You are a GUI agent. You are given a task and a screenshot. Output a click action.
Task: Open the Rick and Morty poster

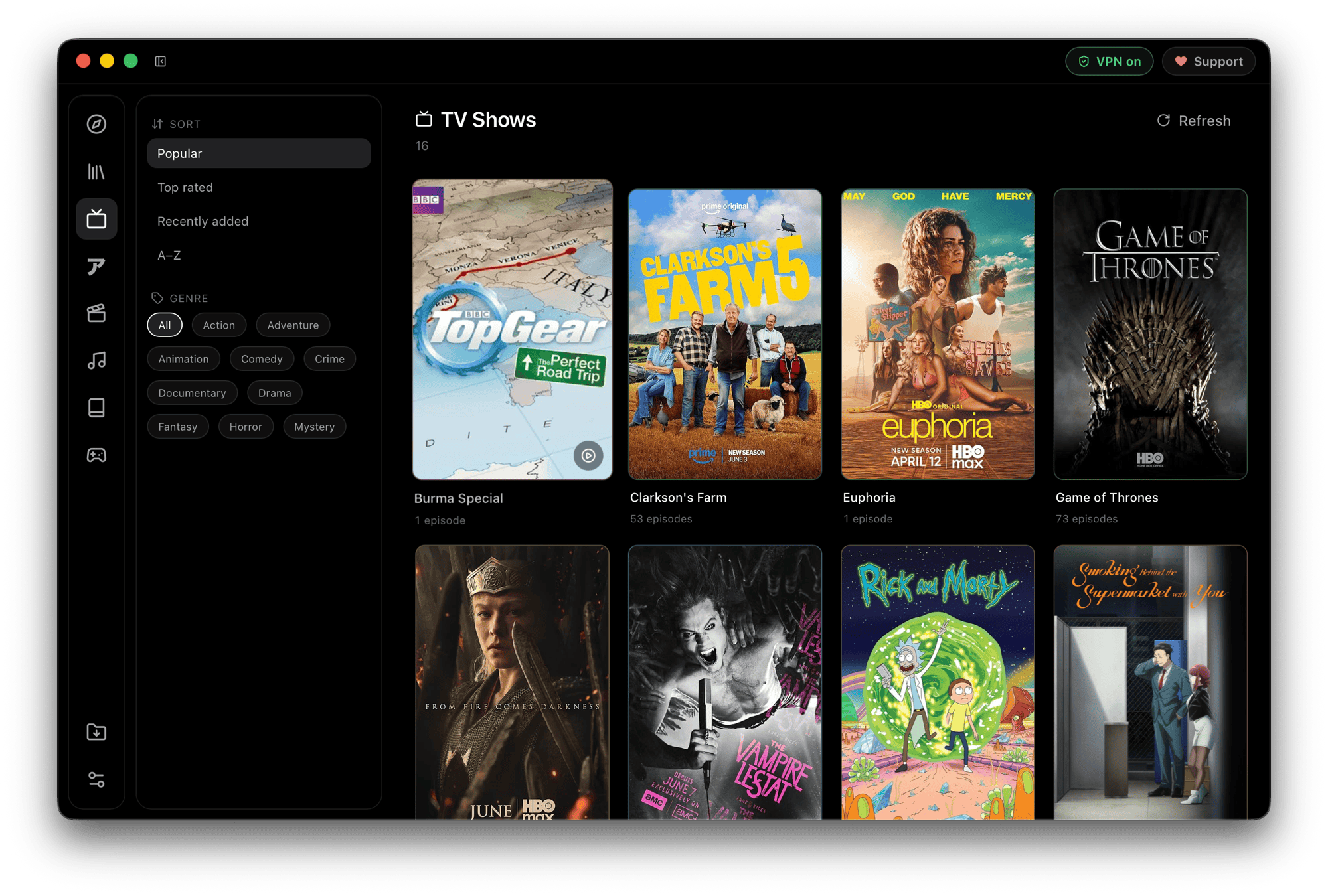tap(938, 682)
